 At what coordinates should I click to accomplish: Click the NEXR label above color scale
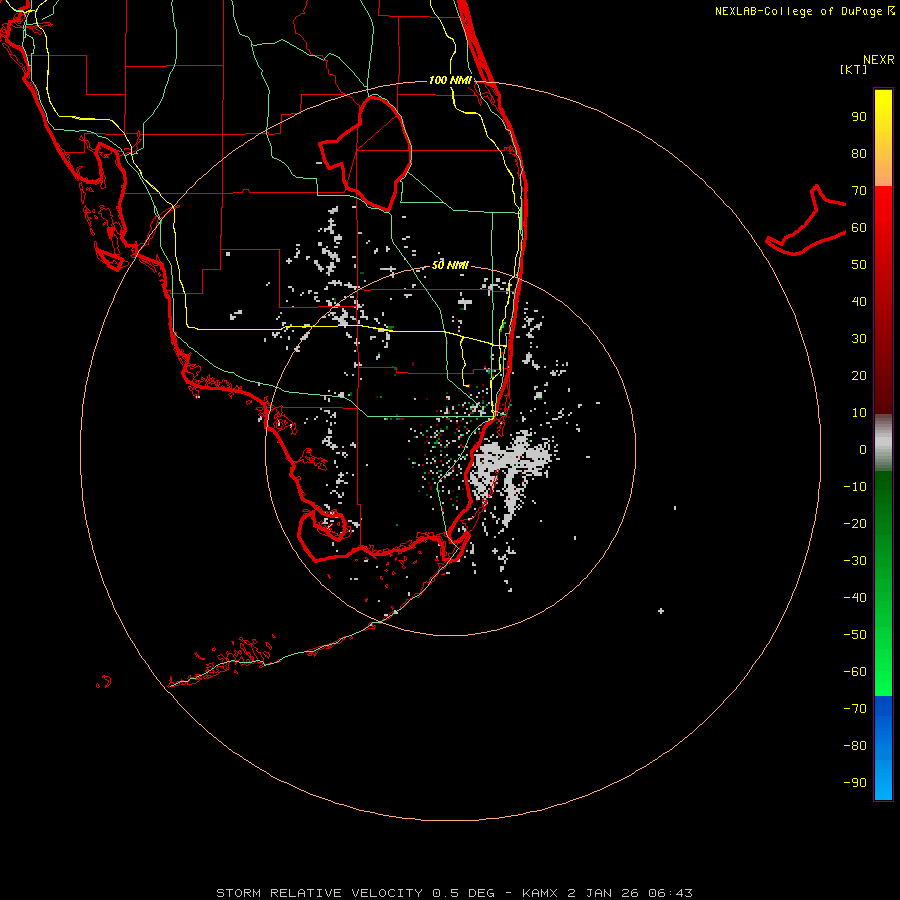click(878, 60)
